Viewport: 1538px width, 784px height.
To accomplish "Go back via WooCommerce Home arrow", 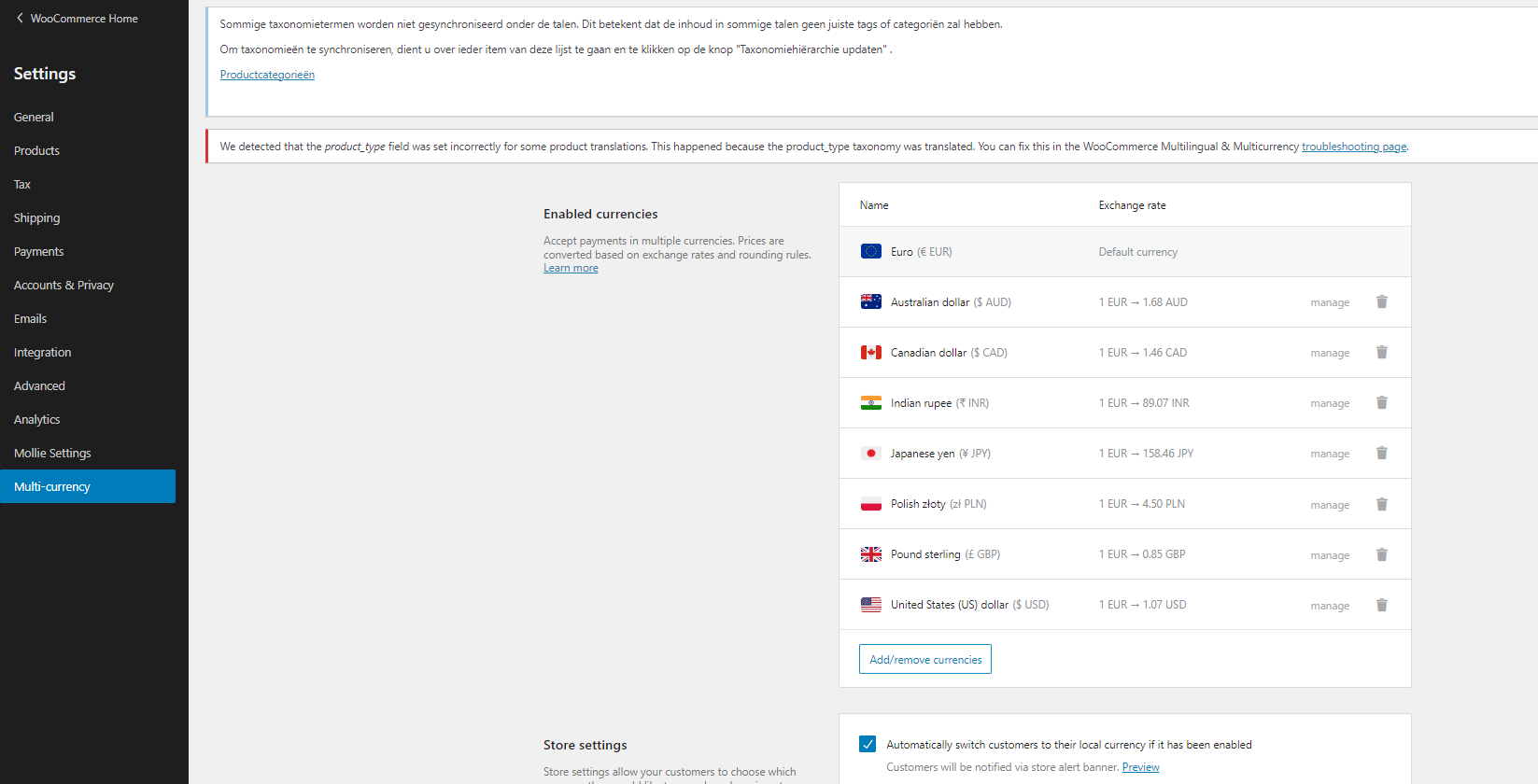I will (20, 18).
